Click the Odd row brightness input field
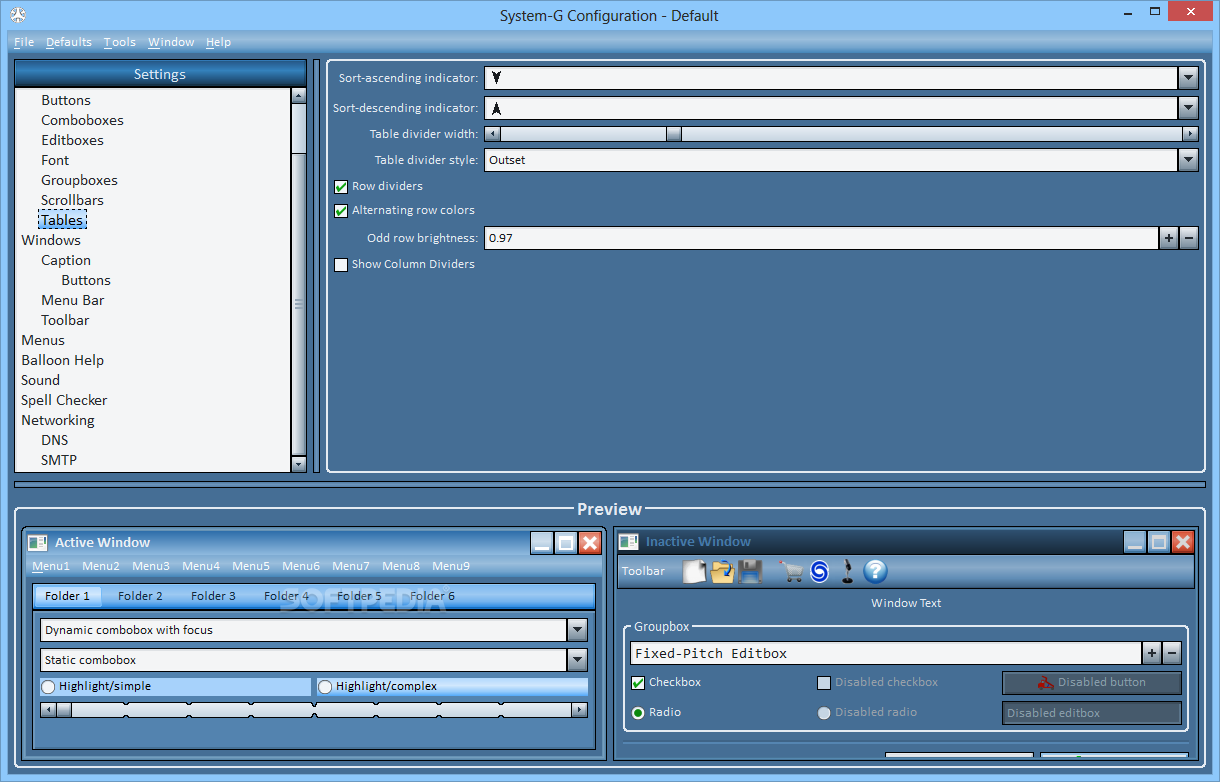The image size is (1220, 782). coord(821,238)
